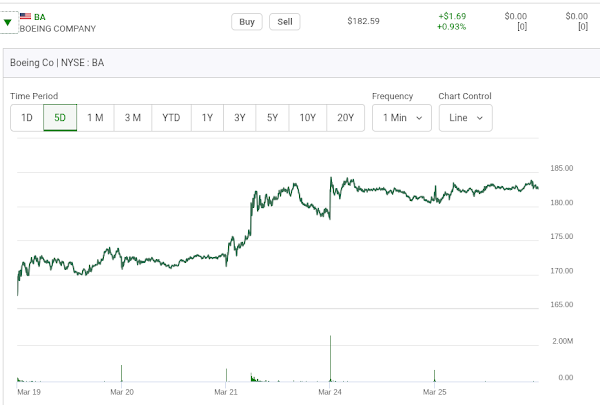Collapse the BA row green arrow
The image size is (600, 405).
[x=9, y=22]
